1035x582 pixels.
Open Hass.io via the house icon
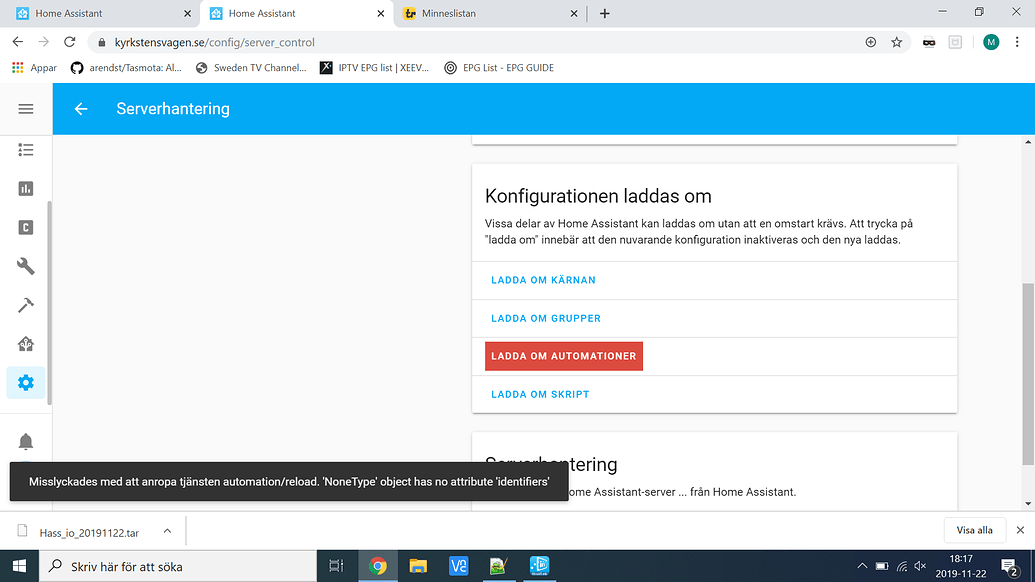(26, 343)
